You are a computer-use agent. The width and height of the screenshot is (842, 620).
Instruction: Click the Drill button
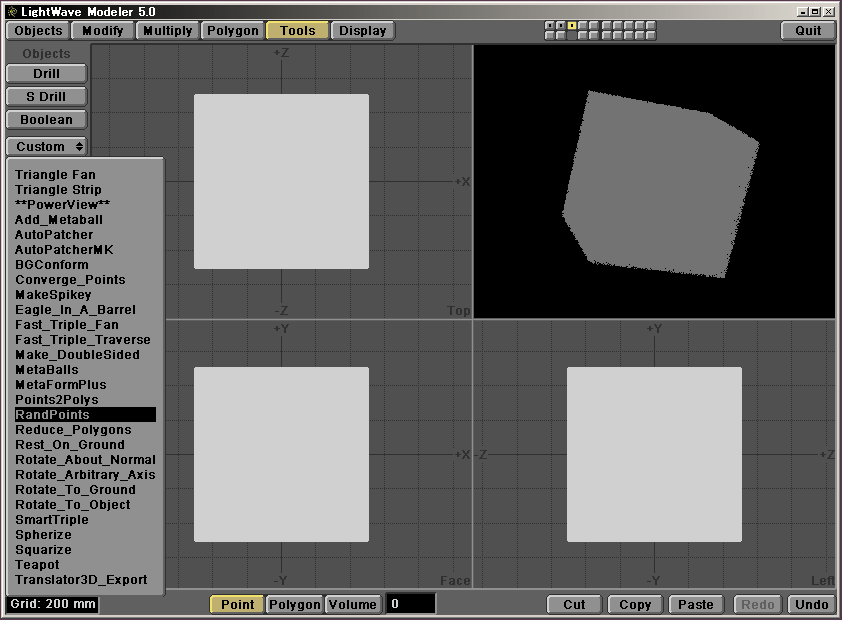click(46, 73)
